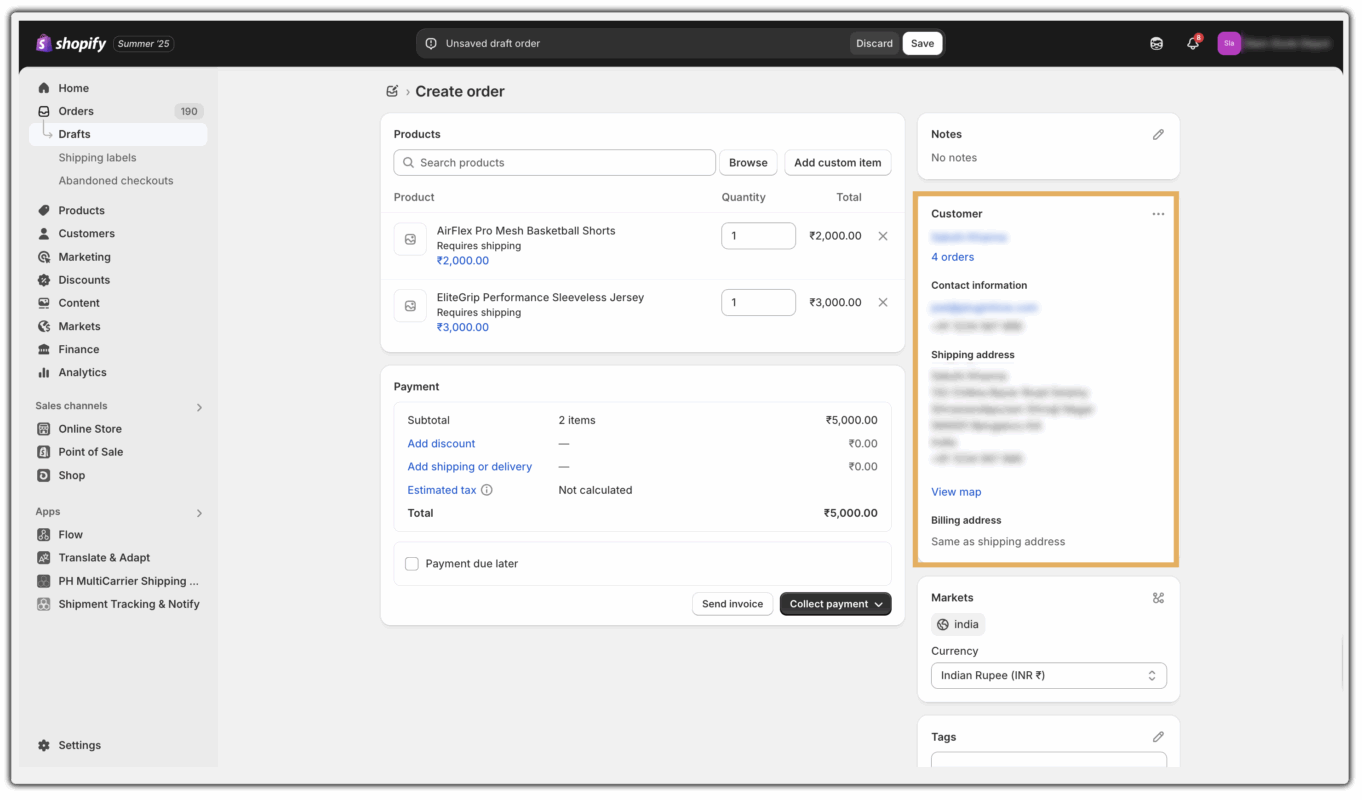Click Add shipping or delivery link

coord(470,467)
